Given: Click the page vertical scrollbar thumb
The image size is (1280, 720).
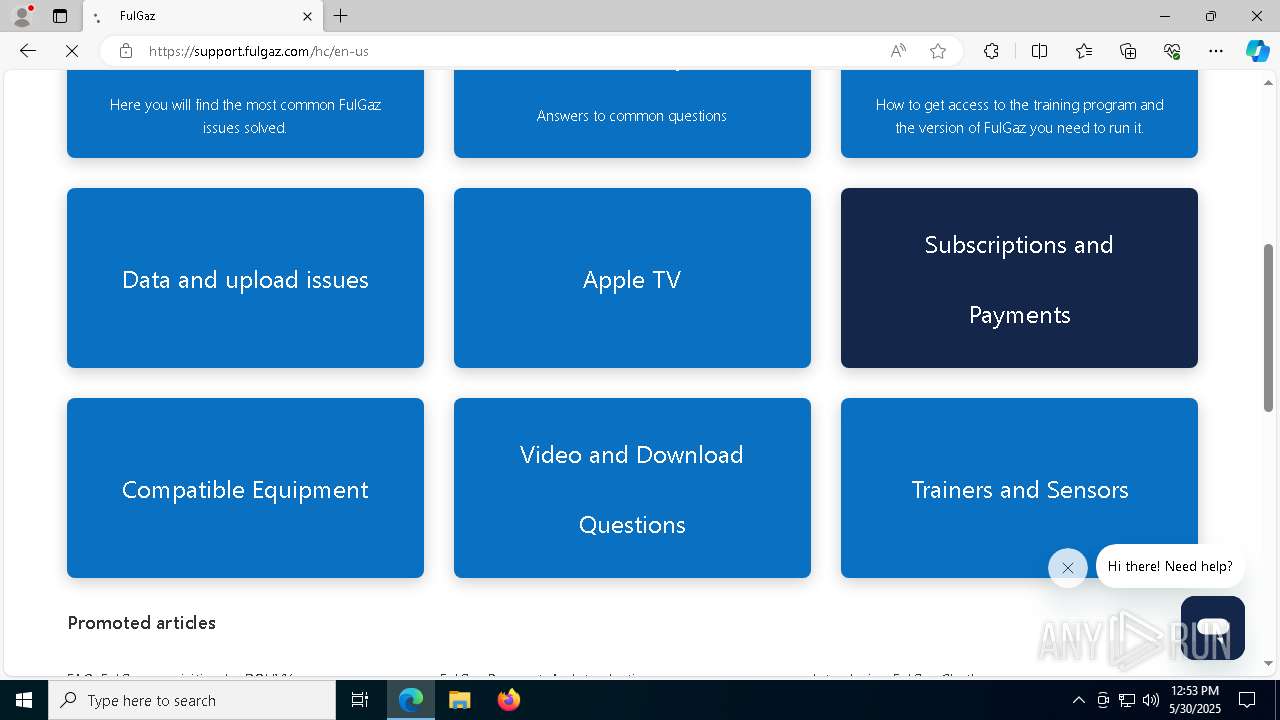Looking at the screenshot, I should tap(1268, 328).
